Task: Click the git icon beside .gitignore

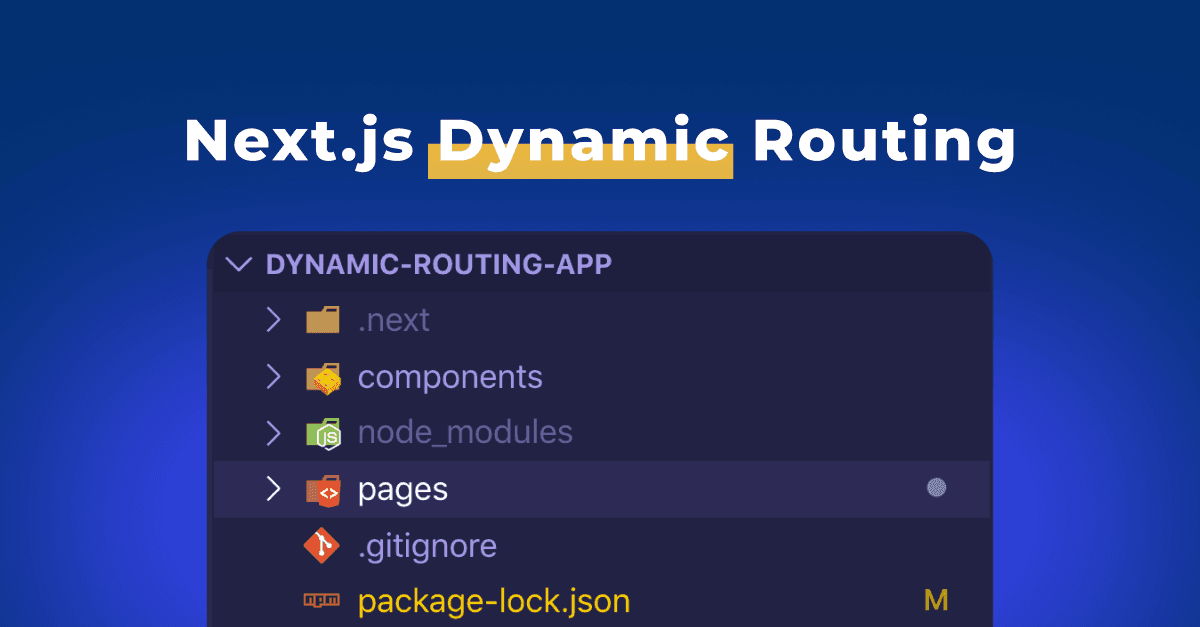Action: [322, 546]
